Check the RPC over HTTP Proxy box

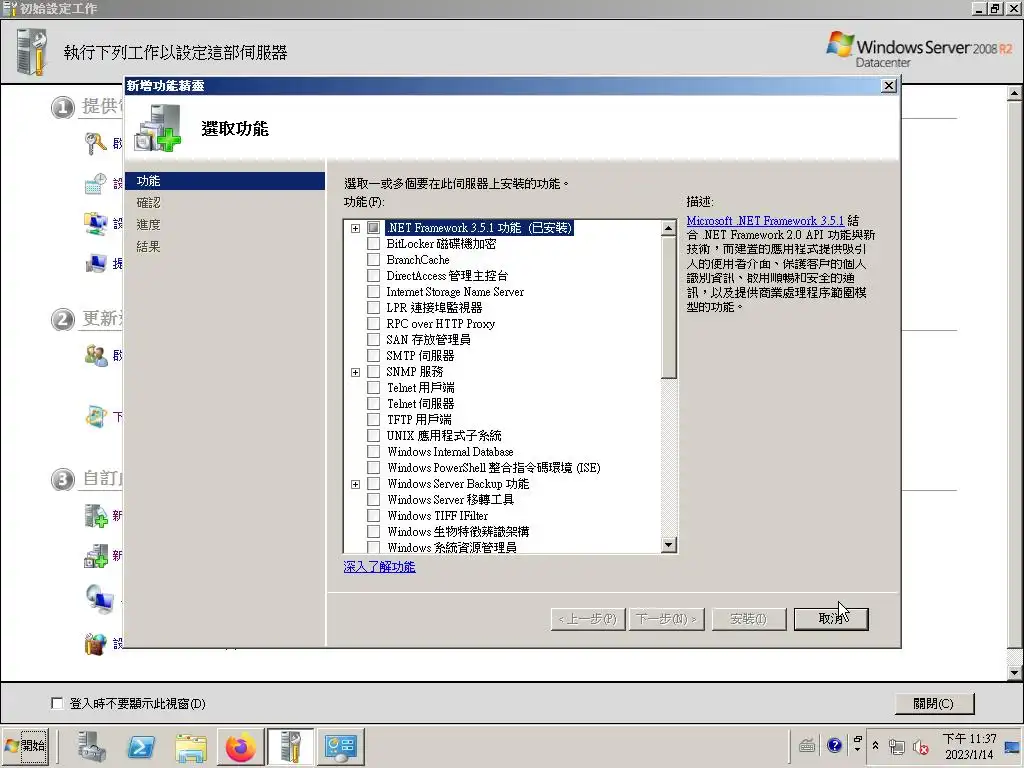(x=374, y=324)
